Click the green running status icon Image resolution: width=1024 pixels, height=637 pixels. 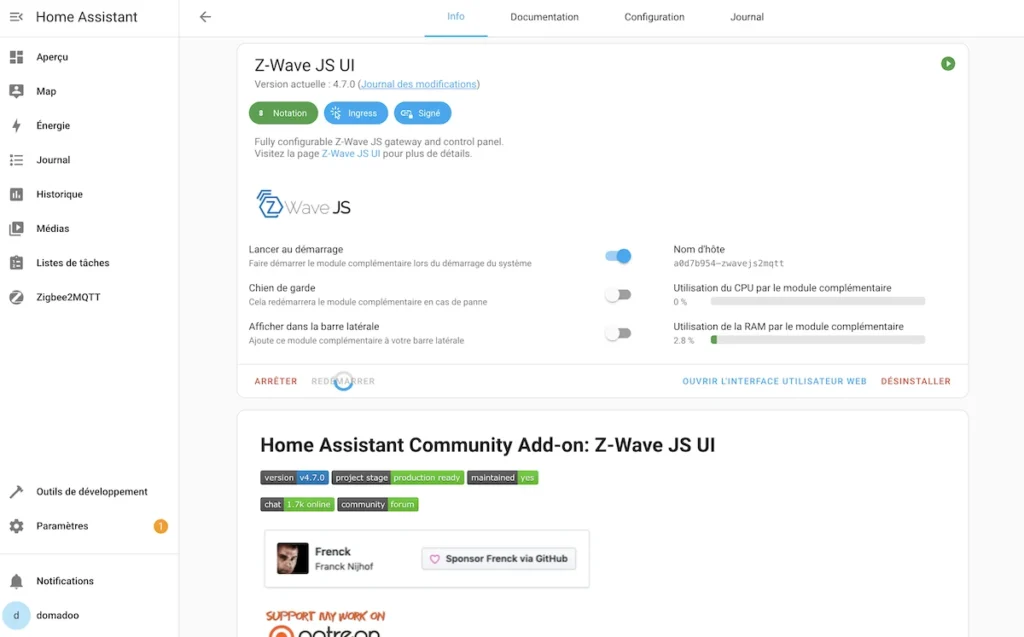[948, 64]
